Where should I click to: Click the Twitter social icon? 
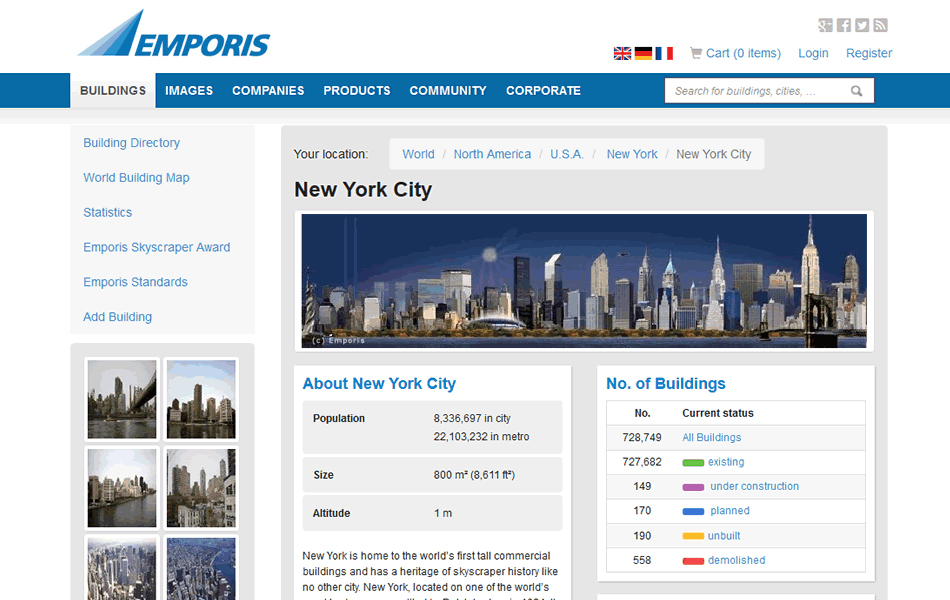tap(862, 25)
